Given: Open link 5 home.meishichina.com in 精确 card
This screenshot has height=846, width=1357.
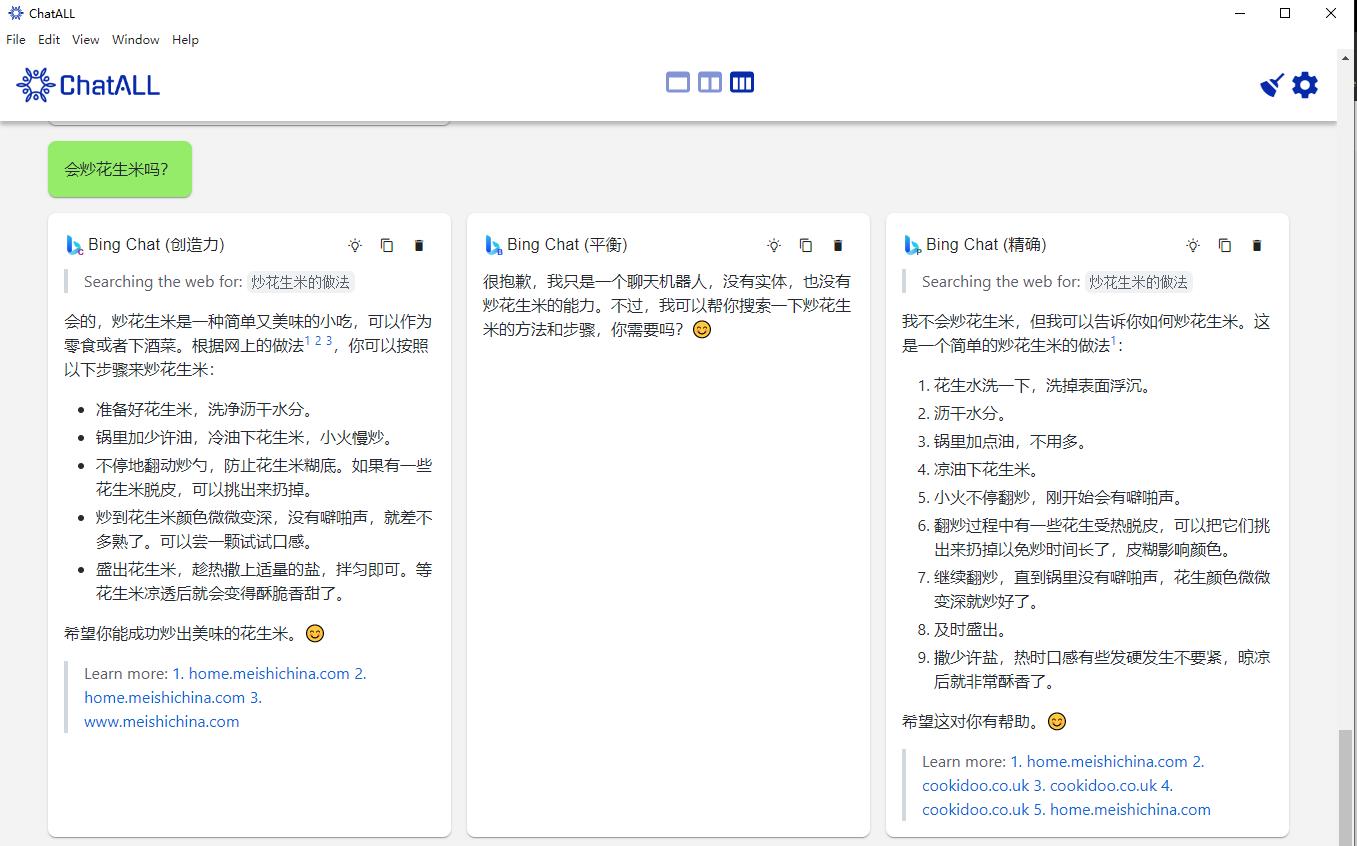Looking at the screenshot, I should tap(1122, 810).
